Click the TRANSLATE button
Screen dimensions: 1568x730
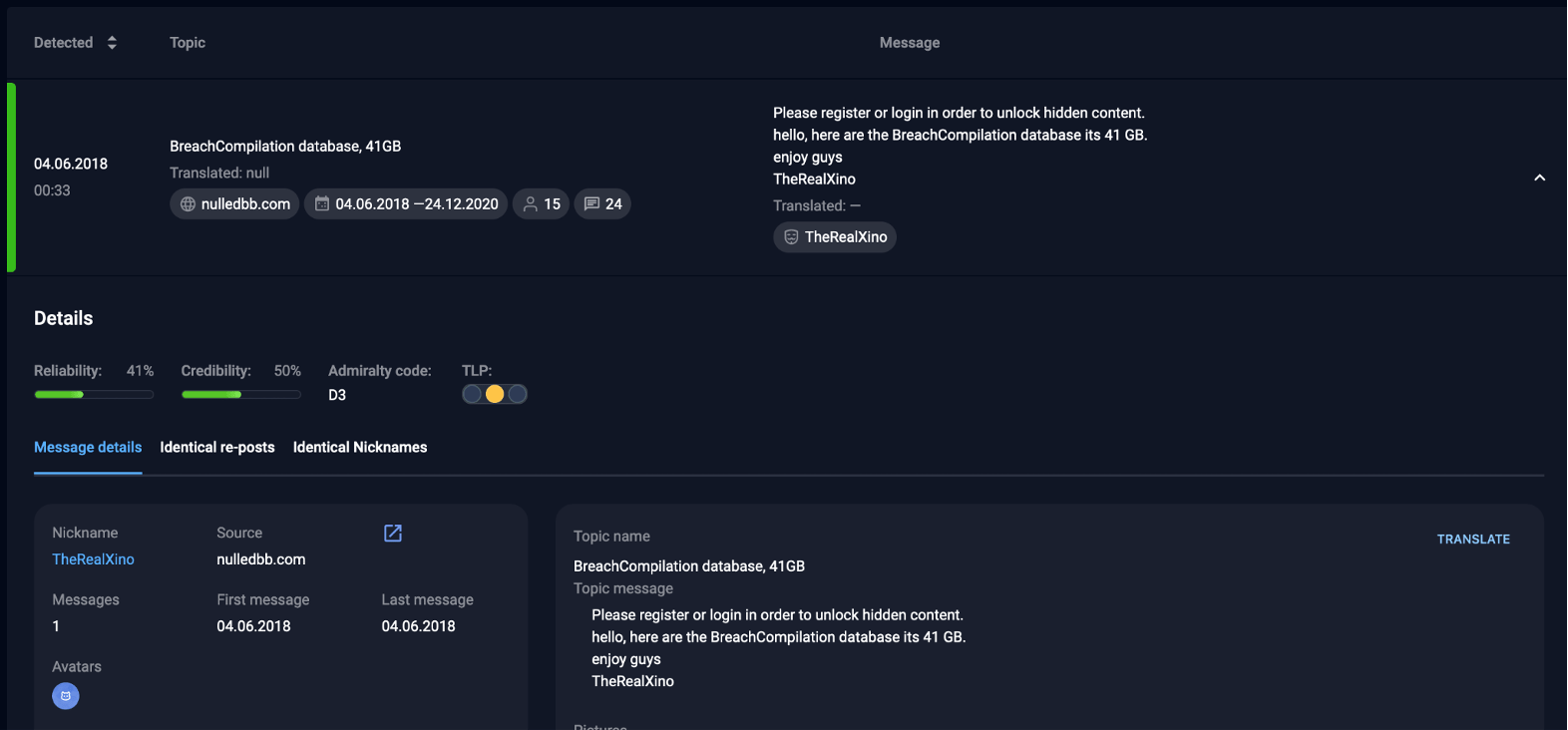point(1473,539)
